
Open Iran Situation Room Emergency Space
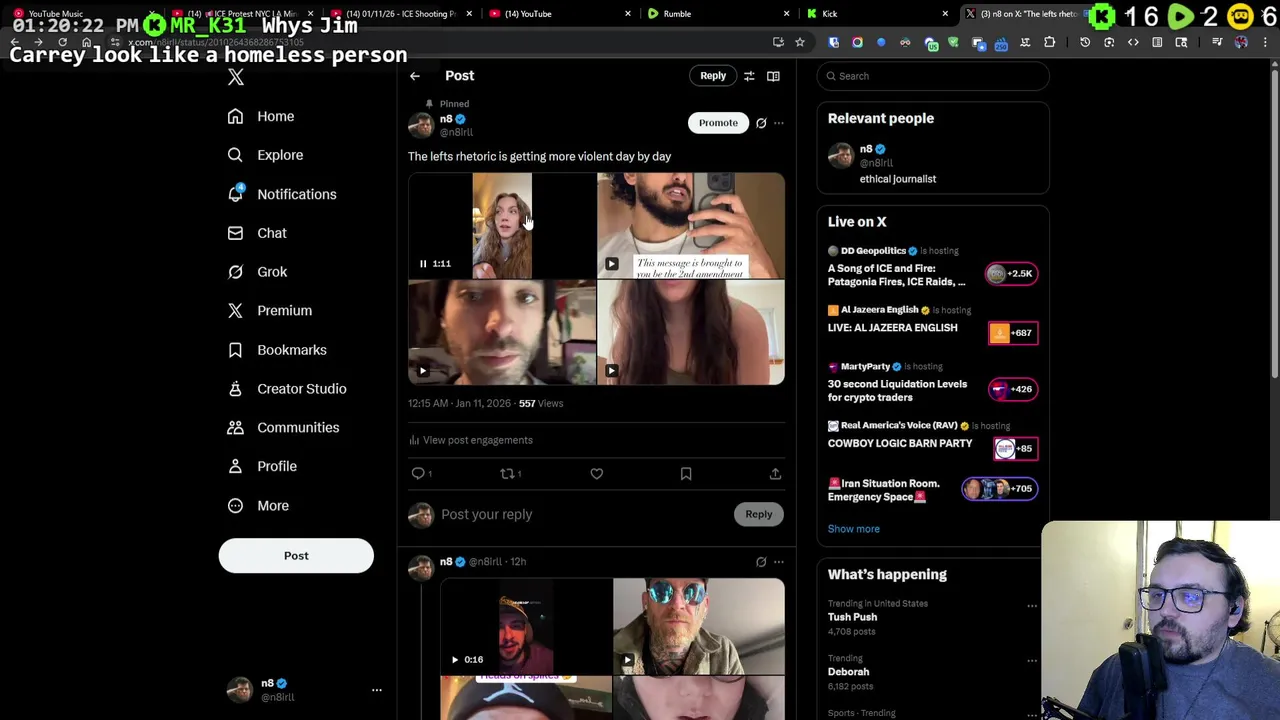(933, 491)
